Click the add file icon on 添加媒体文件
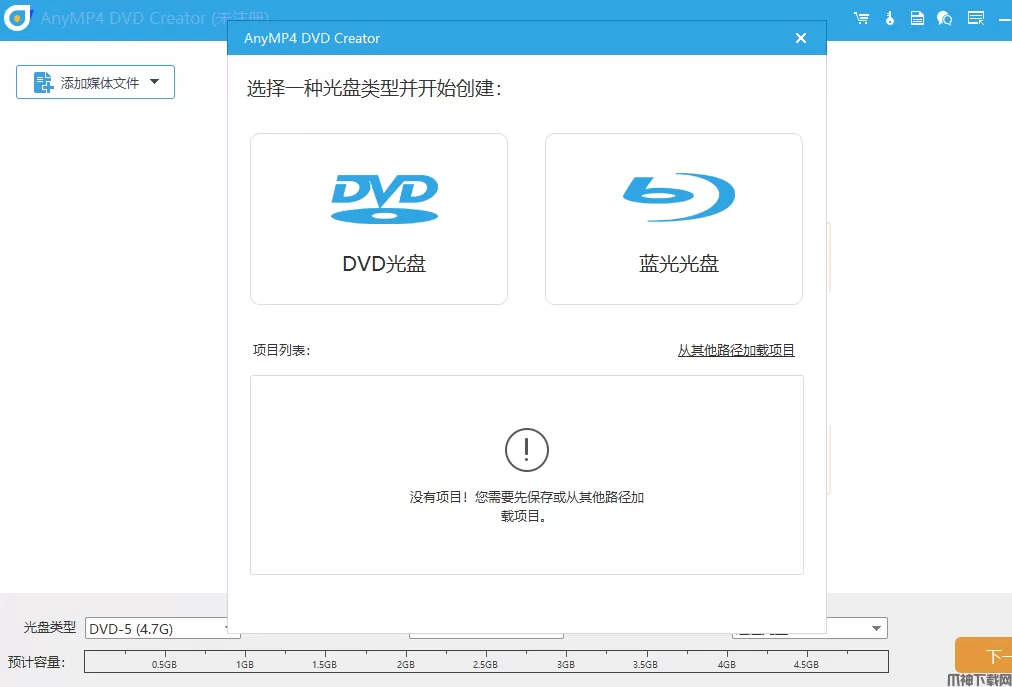The image size is (1012, 687). click(43, 83)
